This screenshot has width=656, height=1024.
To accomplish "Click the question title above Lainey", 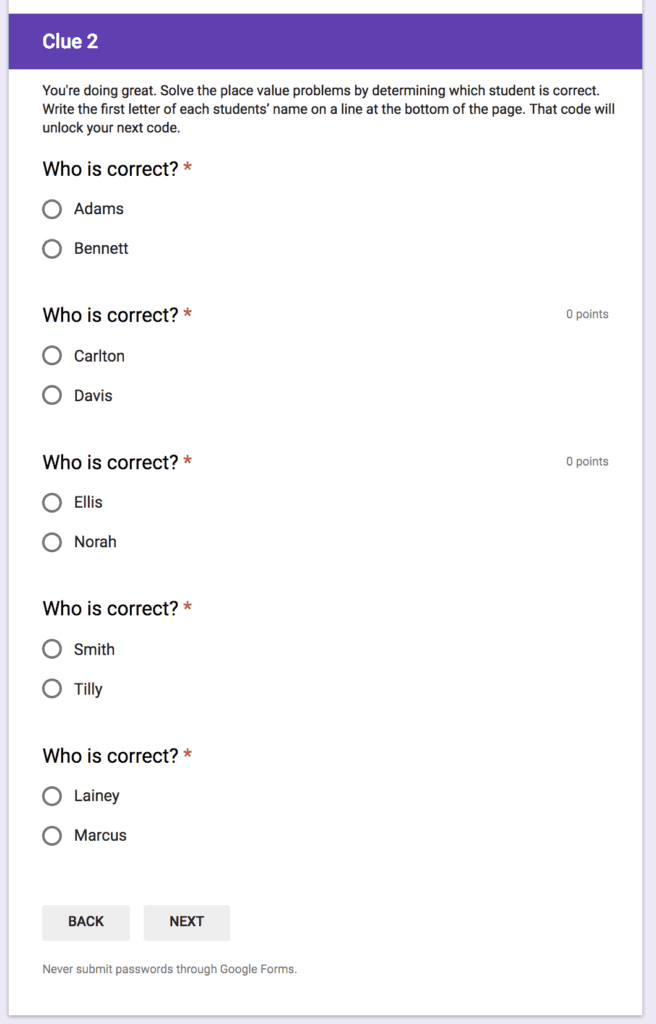I will pyautogui.click(x=110, y=756).
